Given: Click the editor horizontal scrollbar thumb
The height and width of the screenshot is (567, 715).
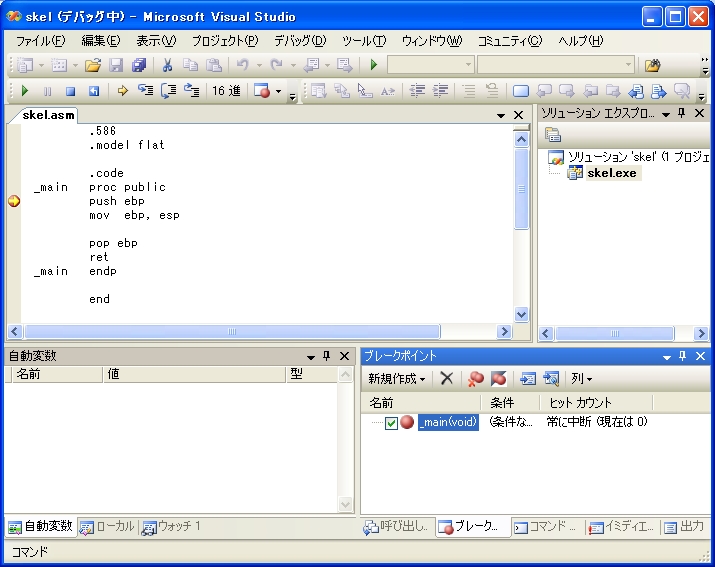Looking at the screenshot, I should pyautogui.click(x=232, y=332).
